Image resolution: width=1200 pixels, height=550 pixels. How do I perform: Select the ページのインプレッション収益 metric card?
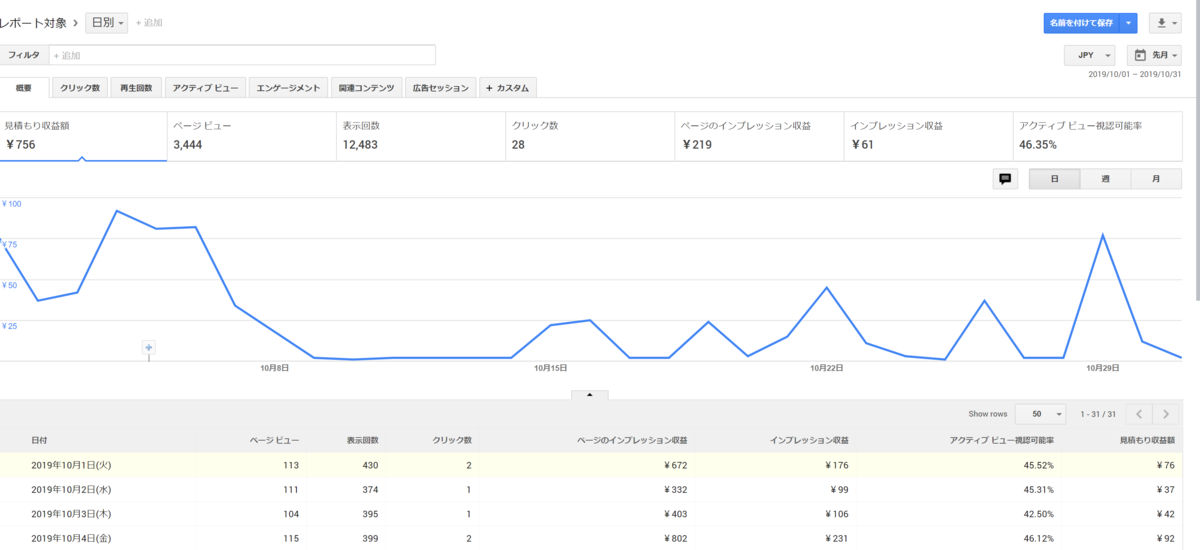759,135
